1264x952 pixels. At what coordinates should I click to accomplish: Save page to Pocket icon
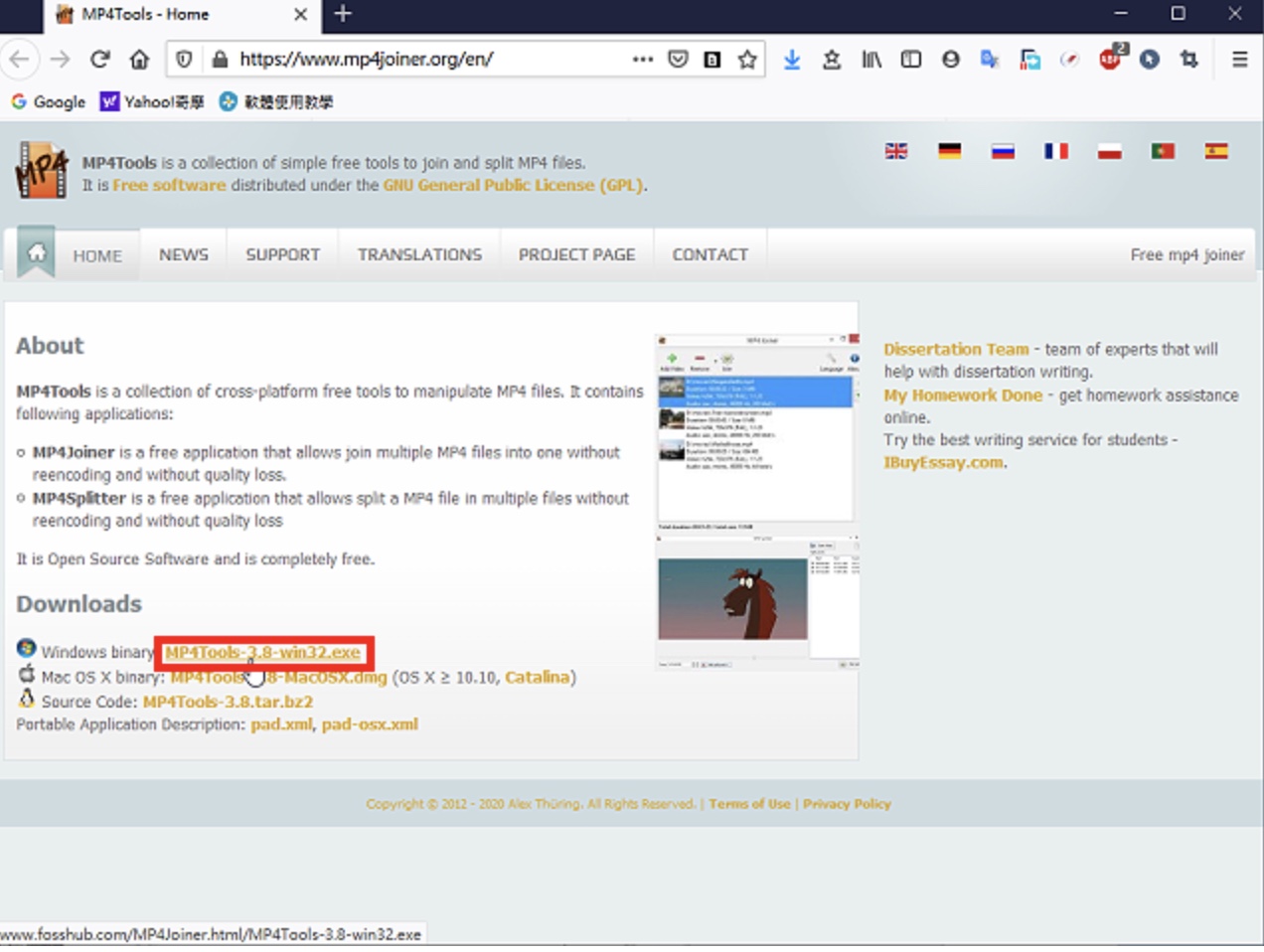click(678, 60)
